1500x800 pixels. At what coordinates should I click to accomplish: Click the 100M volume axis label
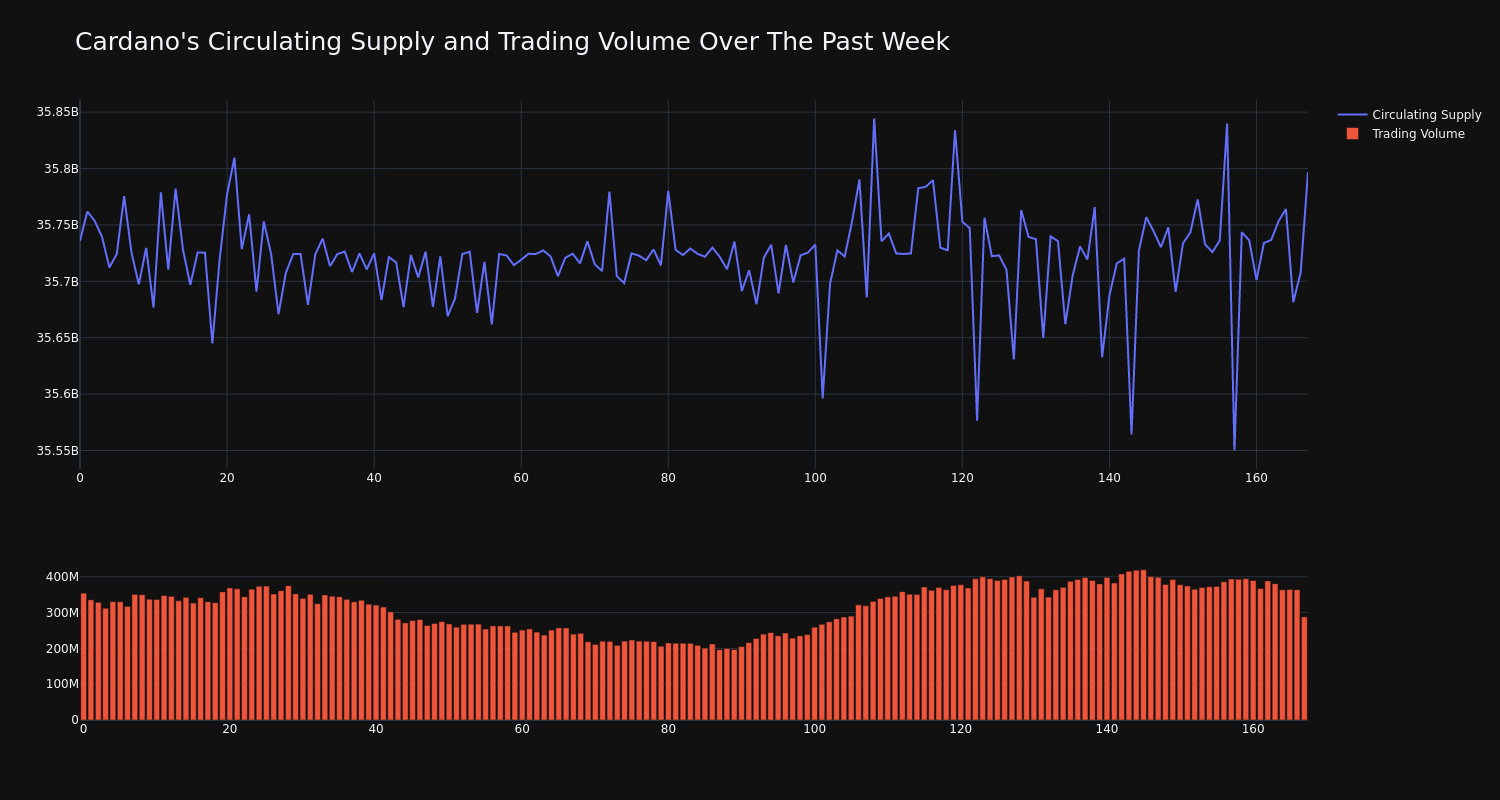61,684
